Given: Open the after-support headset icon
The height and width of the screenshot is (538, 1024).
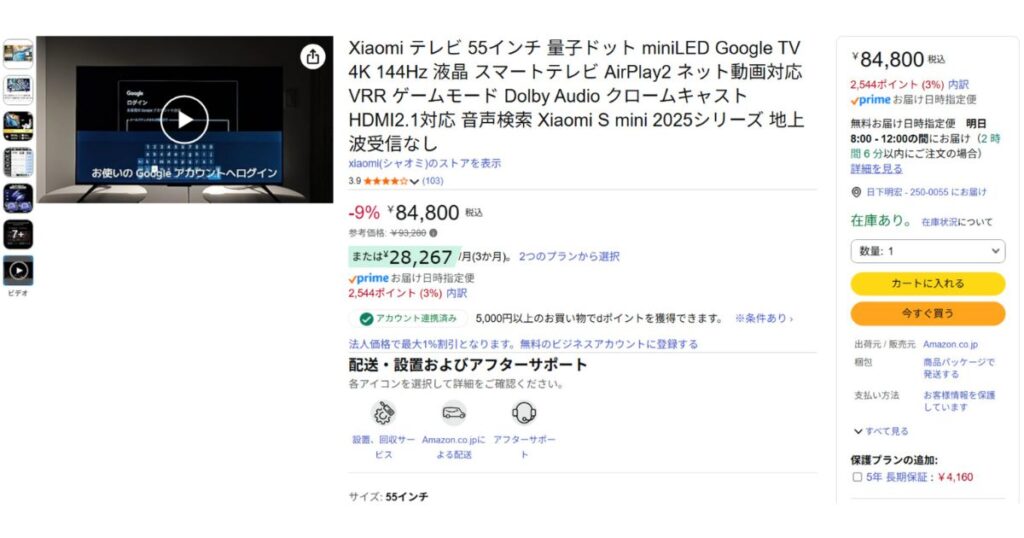Looking at the screenshot, I should pyautogui.click(x=524, y=413).
